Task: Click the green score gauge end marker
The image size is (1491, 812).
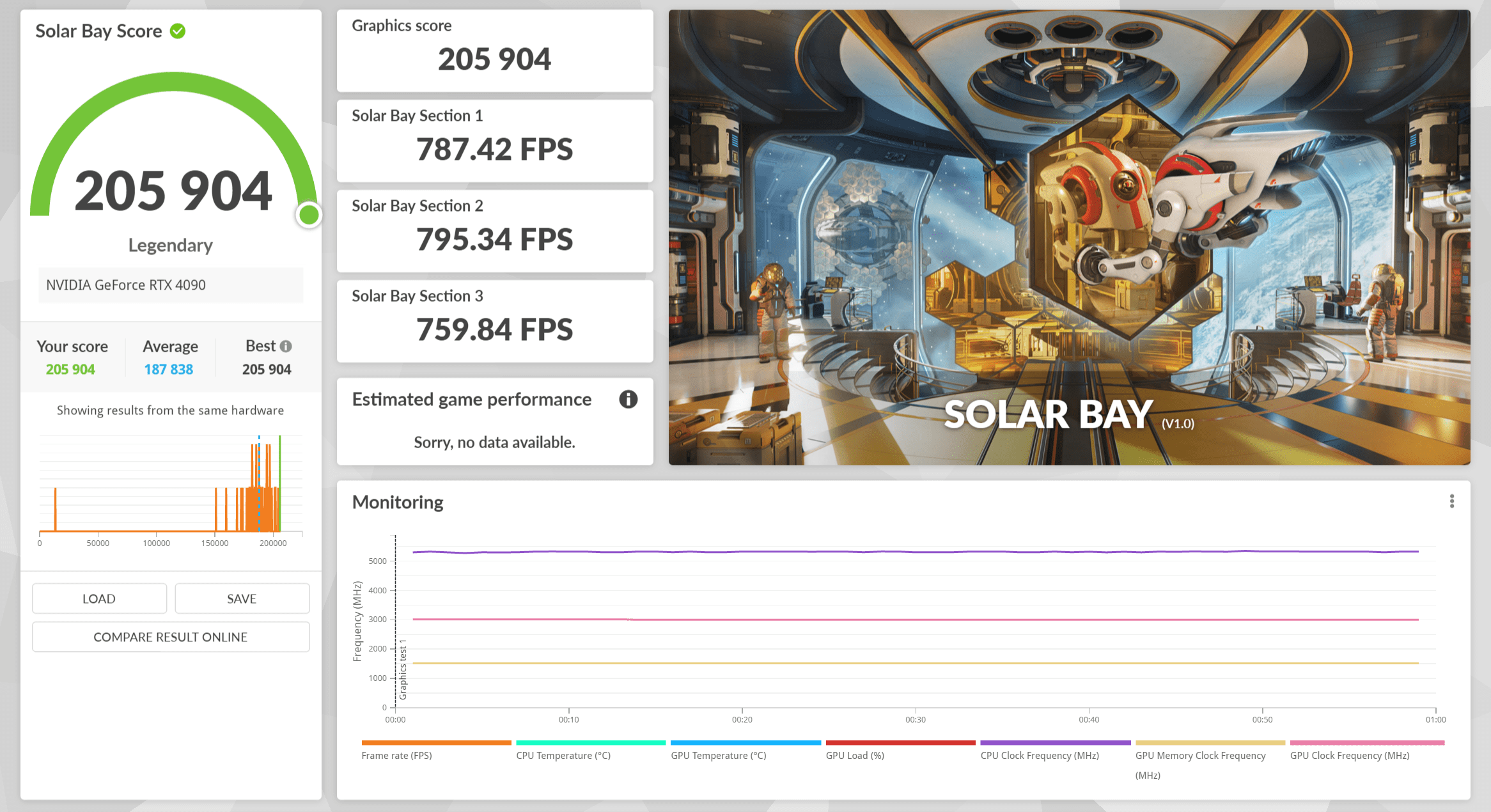Action: [x=309, y=215]
